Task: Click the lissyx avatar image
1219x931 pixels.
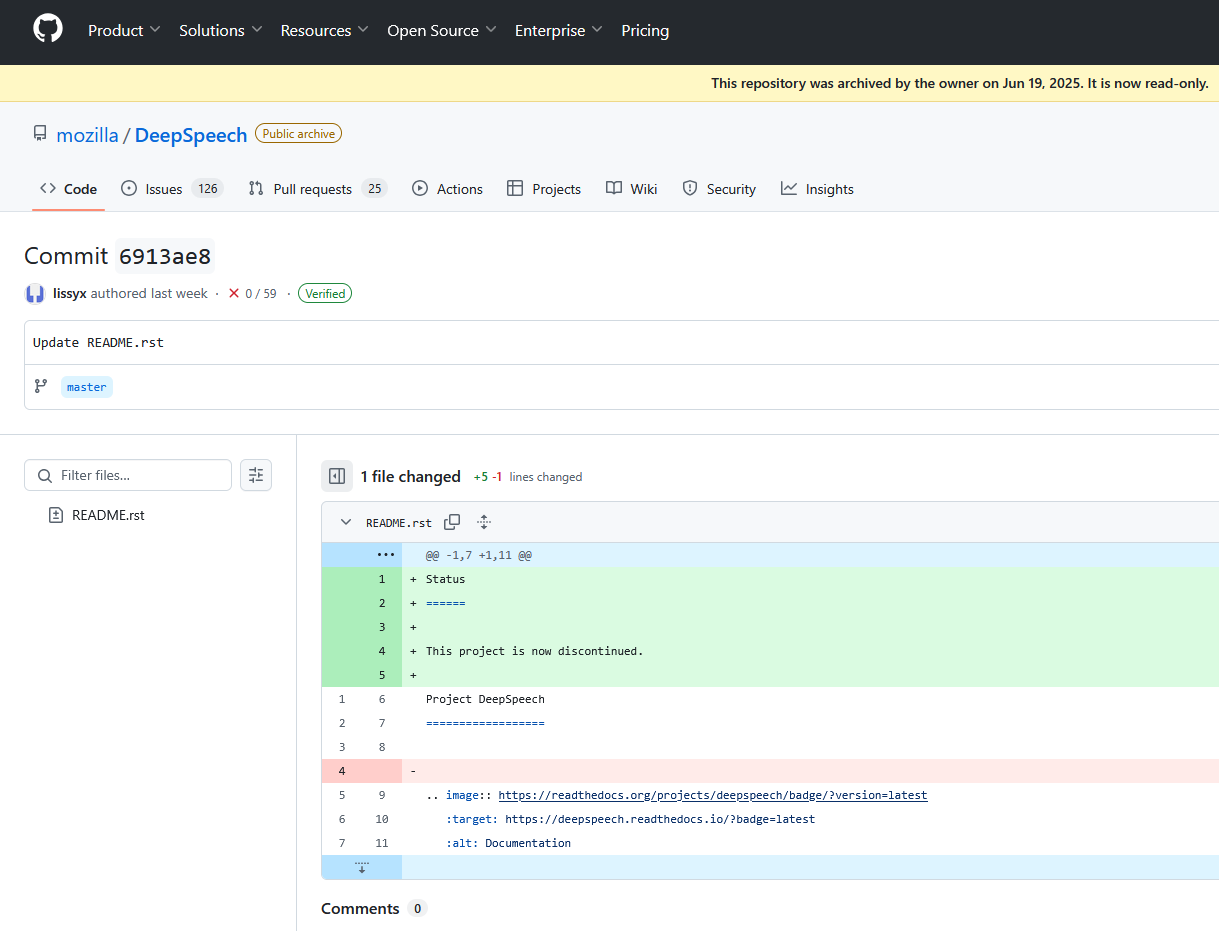Action: tap(35, 294)
